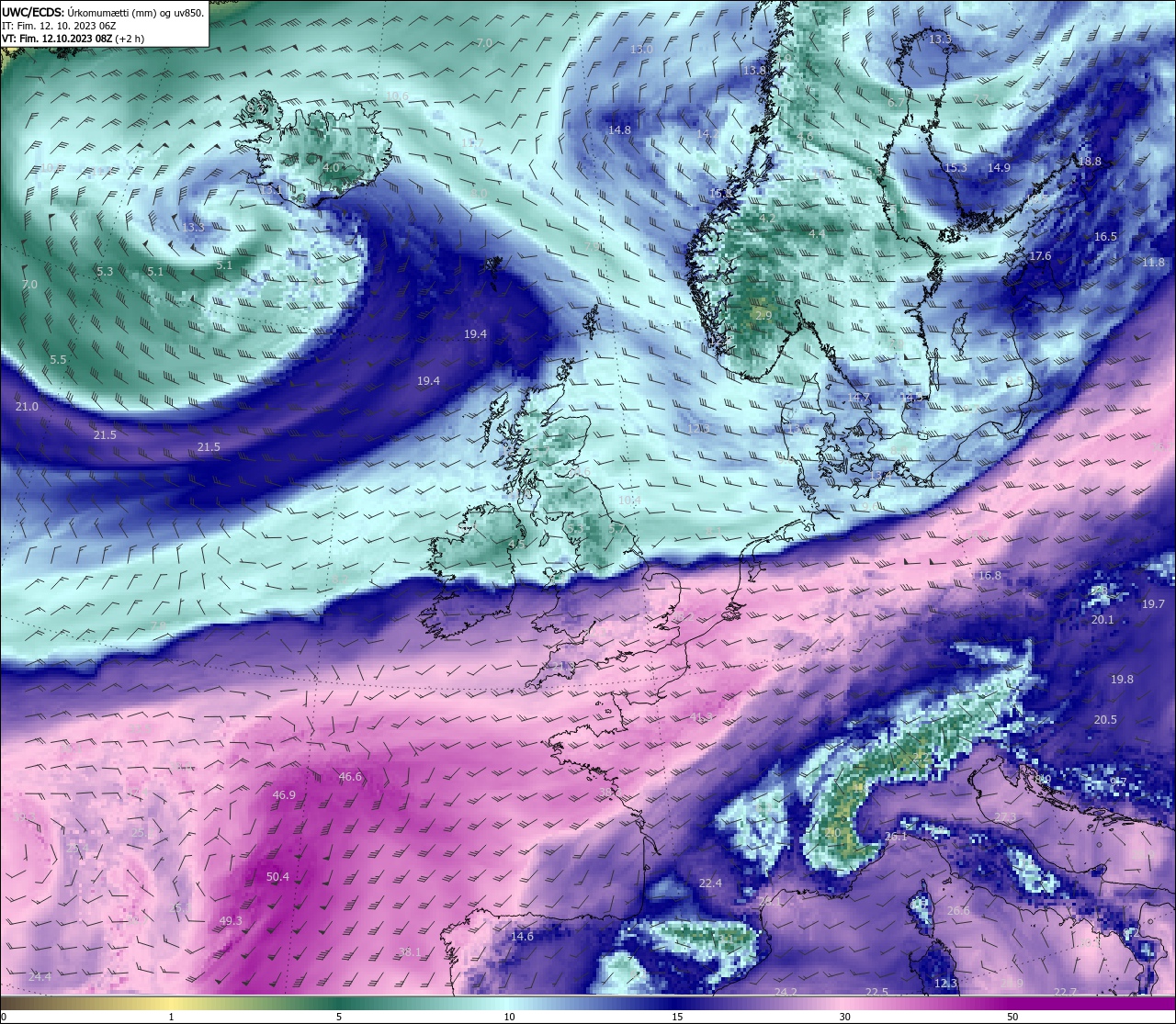Click the 16.8 value label

point(989,576)
